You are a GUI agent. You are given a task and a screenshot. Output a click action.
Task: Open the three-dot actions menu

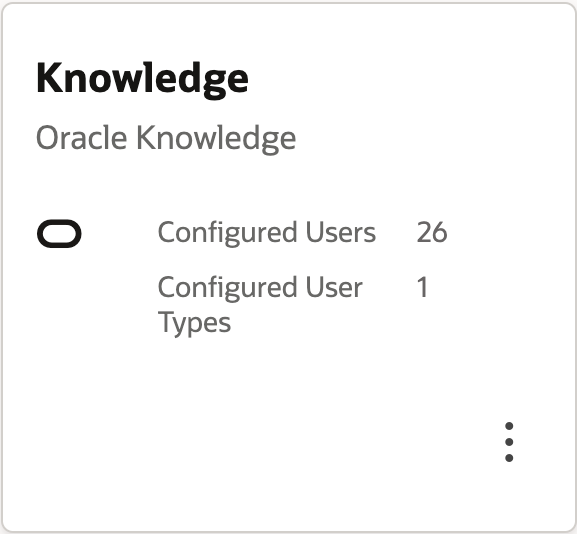[509, 442]
